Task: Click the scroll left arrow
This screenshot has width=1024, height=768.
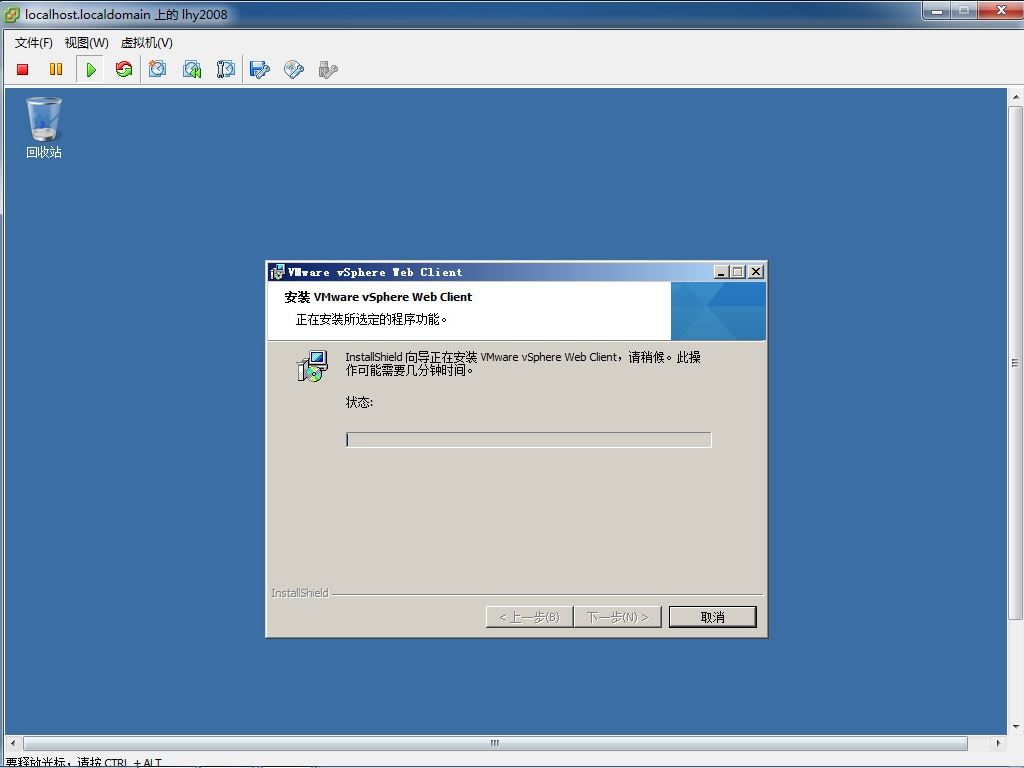Action: pyautogui.click(x=12, y=743)
